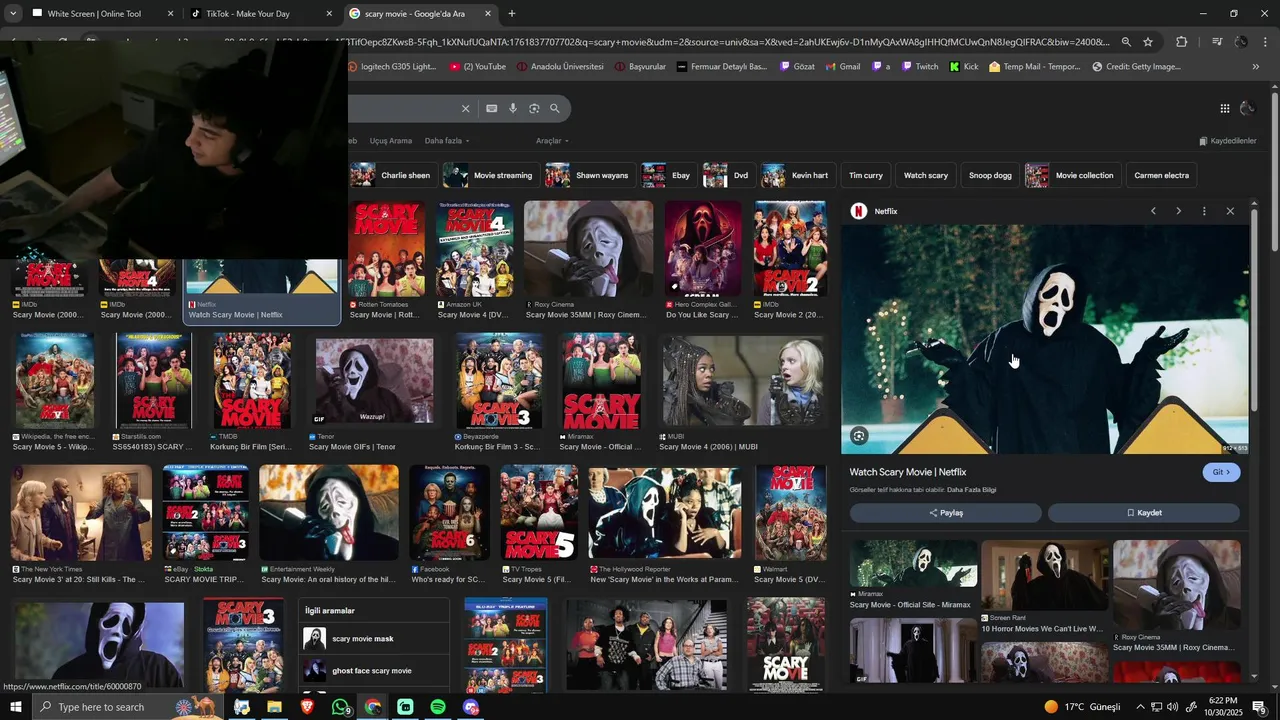The width and height of the screenshot is (1280, 720).
Task: Switch to the TikTok tab
Action: [x=262, y=14]
